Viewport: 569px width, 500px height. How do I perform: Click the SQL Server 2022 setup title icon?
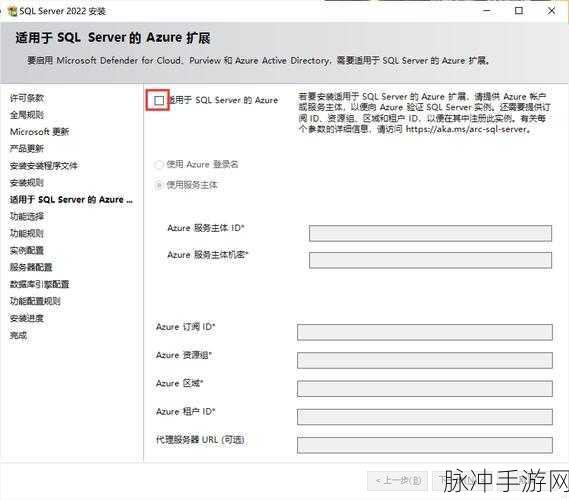coord(13,11)
